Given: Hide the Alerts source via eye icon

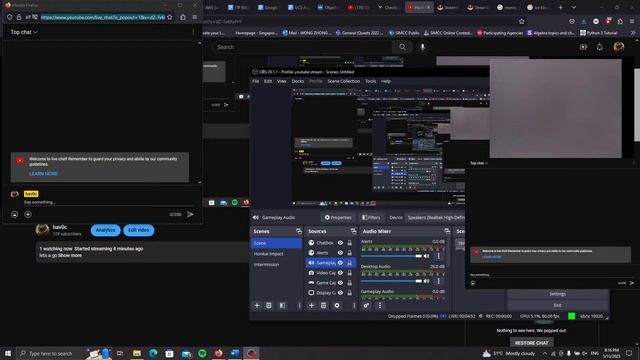Looking at the screenshot, I should pos(340,253).
